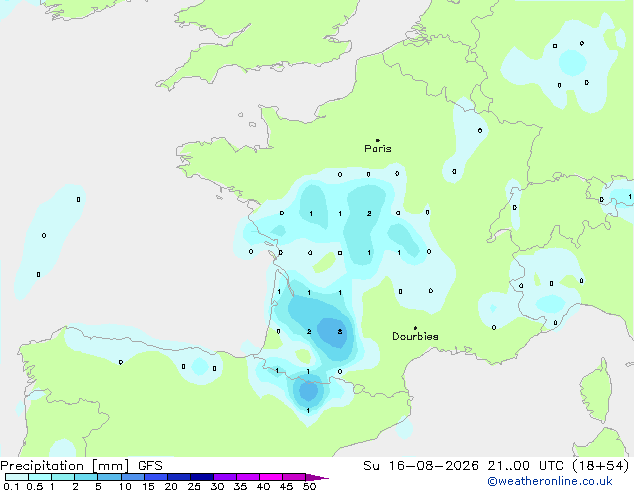Click the over-50 mm legend arrow tip
This screenshot has height=490, width=634.
point(317,477)
